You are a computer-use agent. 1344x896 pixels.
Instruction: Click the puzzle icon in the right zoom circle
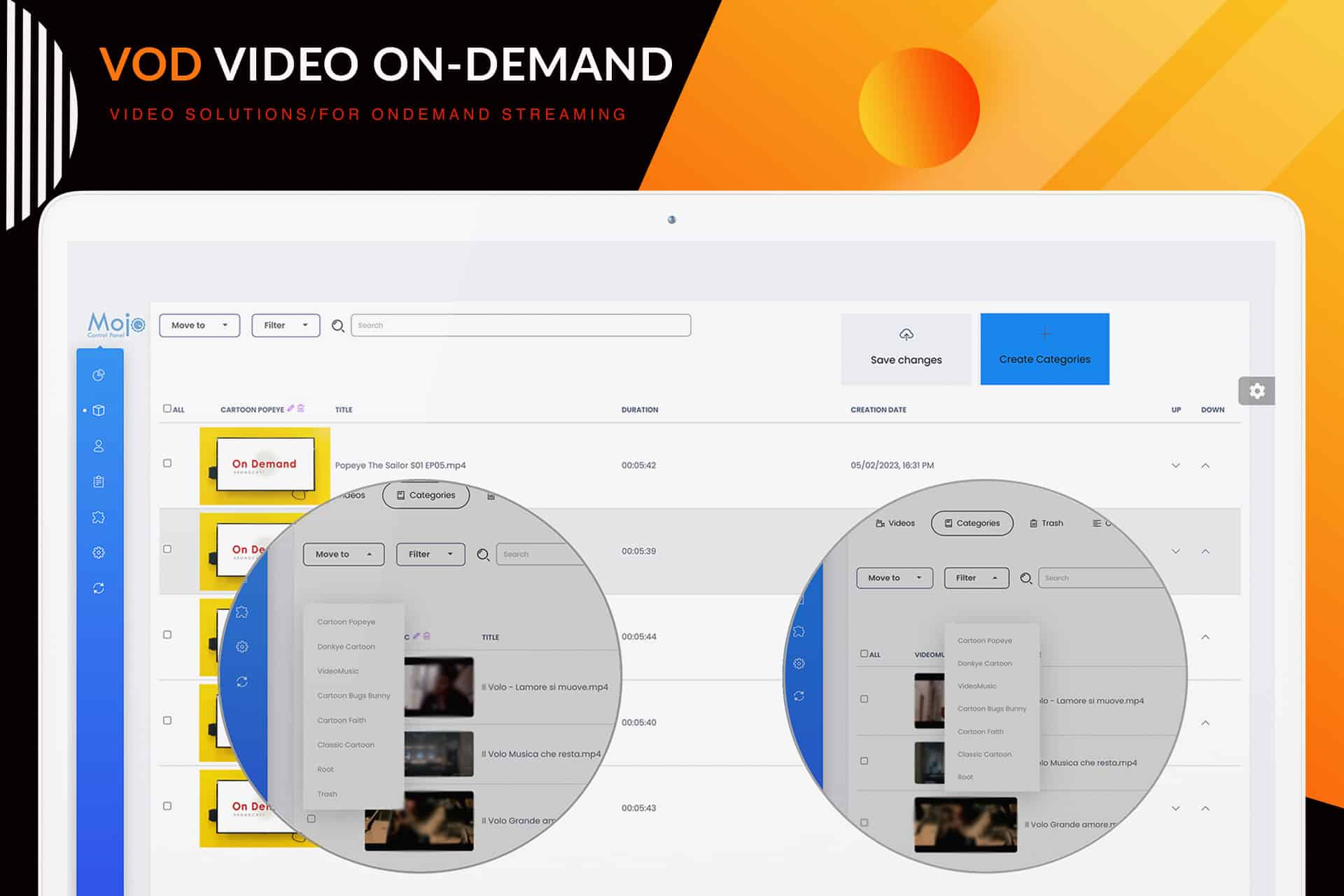[799, 631]
